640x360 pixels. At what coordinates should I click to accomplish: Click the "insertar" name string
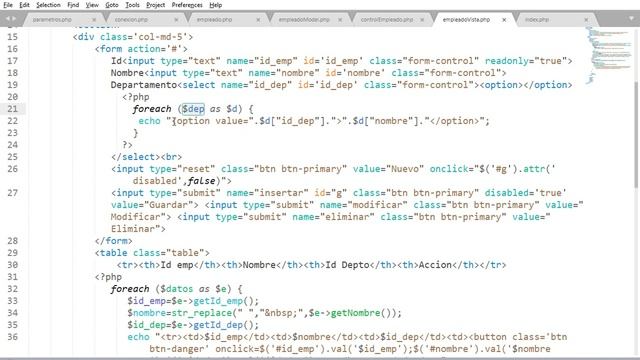[281, 193]
